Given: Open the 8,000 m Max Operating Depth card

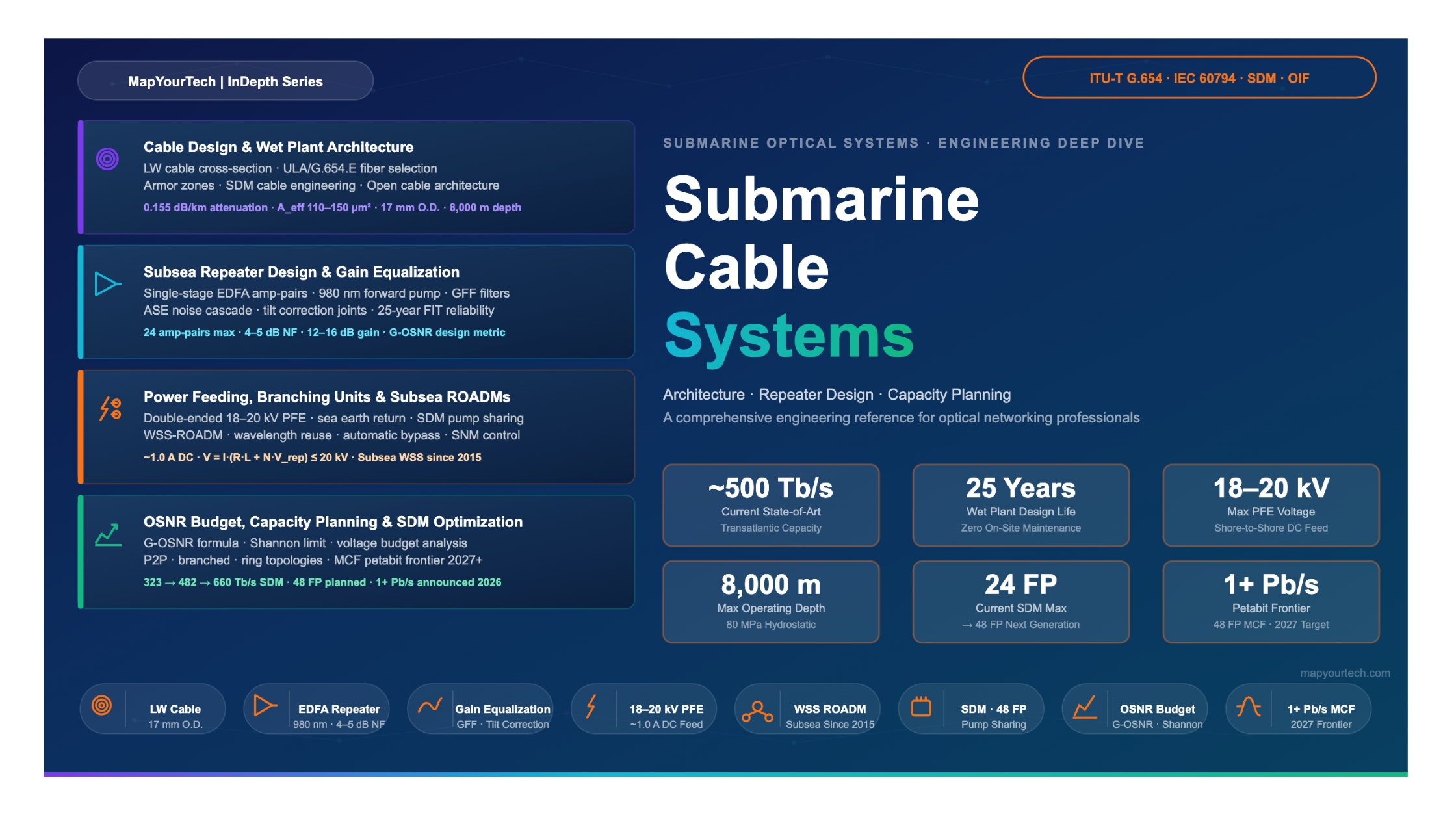Looking at the screenshot, I should tap(771, 601).
